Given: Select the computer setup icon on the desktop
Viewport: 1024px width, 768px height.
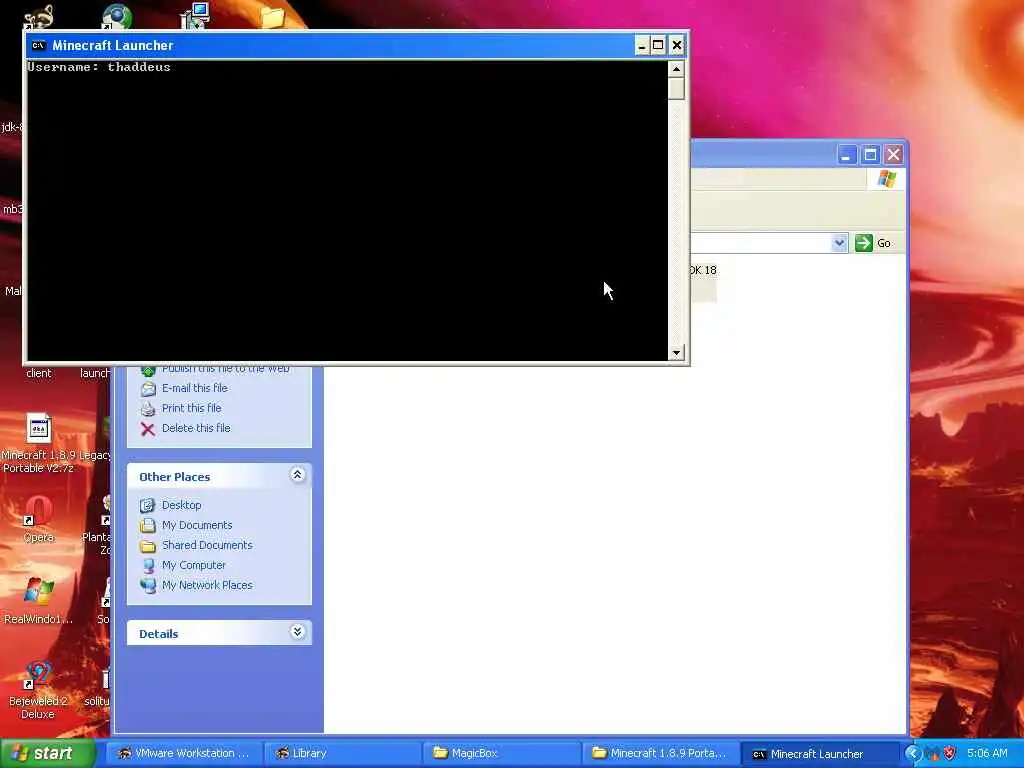Looking at the screenshot, I should pyautogui.click(x=195, y=15).
